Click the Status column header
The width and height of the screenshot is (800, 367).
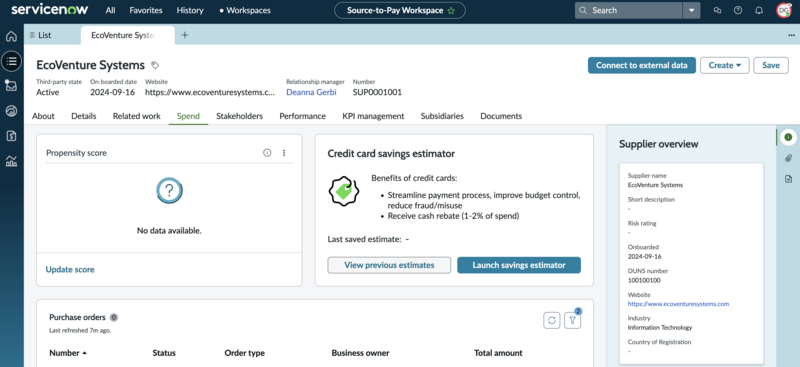coord(164,353)
